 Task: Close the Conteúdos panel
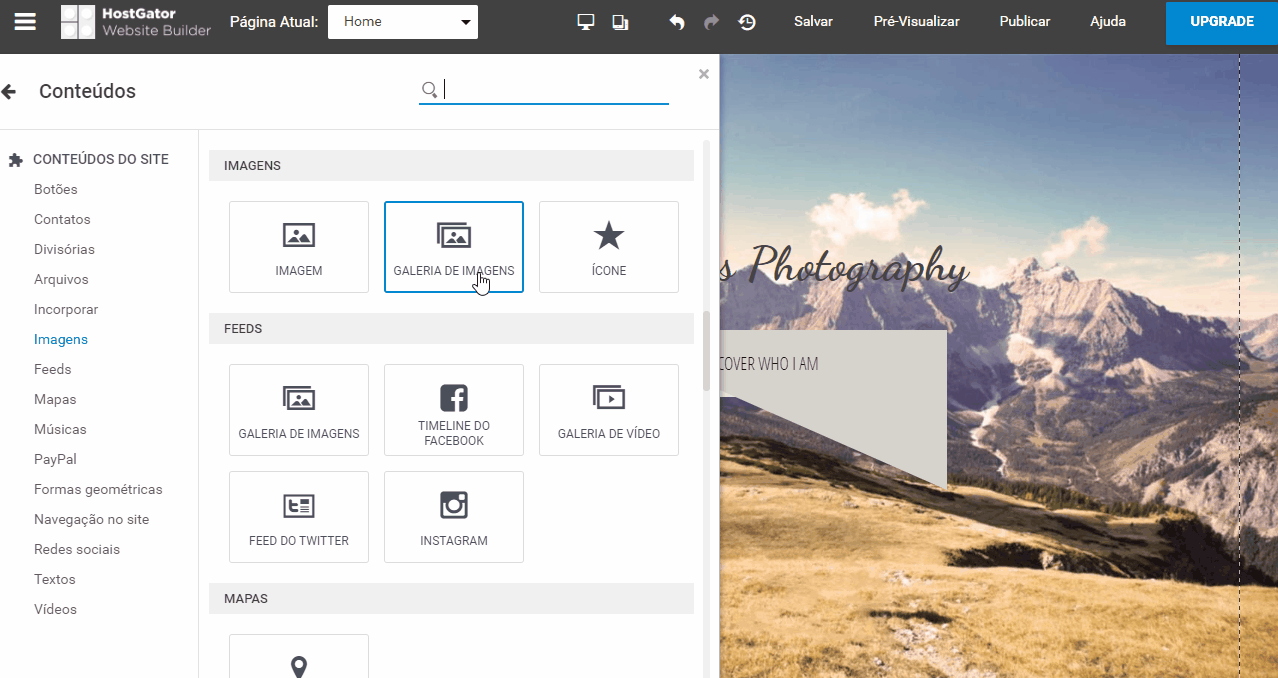(704, 73)
